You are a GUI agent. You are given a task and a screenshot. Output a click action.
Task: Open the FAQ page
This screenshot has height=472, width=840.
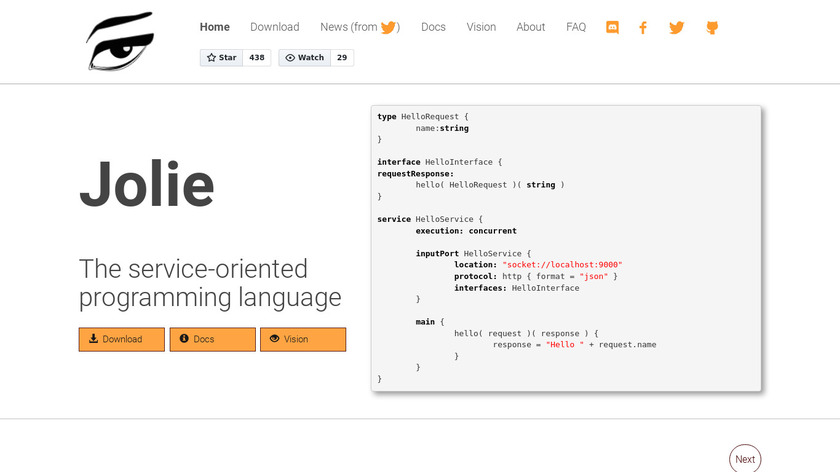click(x=576, y=27)
